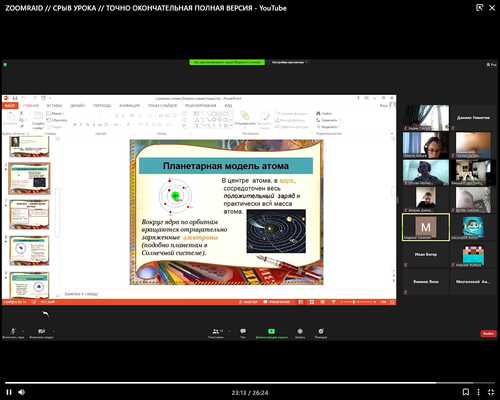Viewport: 500px width, 400px height.
Task: Open the Макет layout dropdown
Action: pyautogui.click(x=55, y=113)
